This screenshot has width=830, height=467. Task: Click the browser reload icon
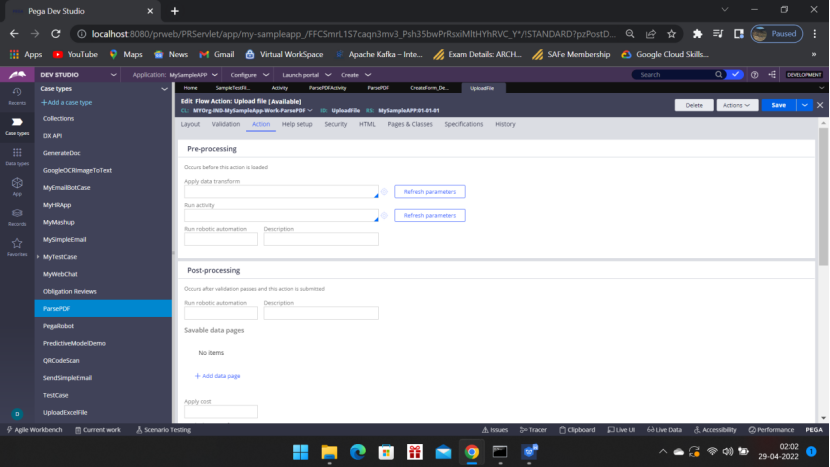click(x=56, y=34)
